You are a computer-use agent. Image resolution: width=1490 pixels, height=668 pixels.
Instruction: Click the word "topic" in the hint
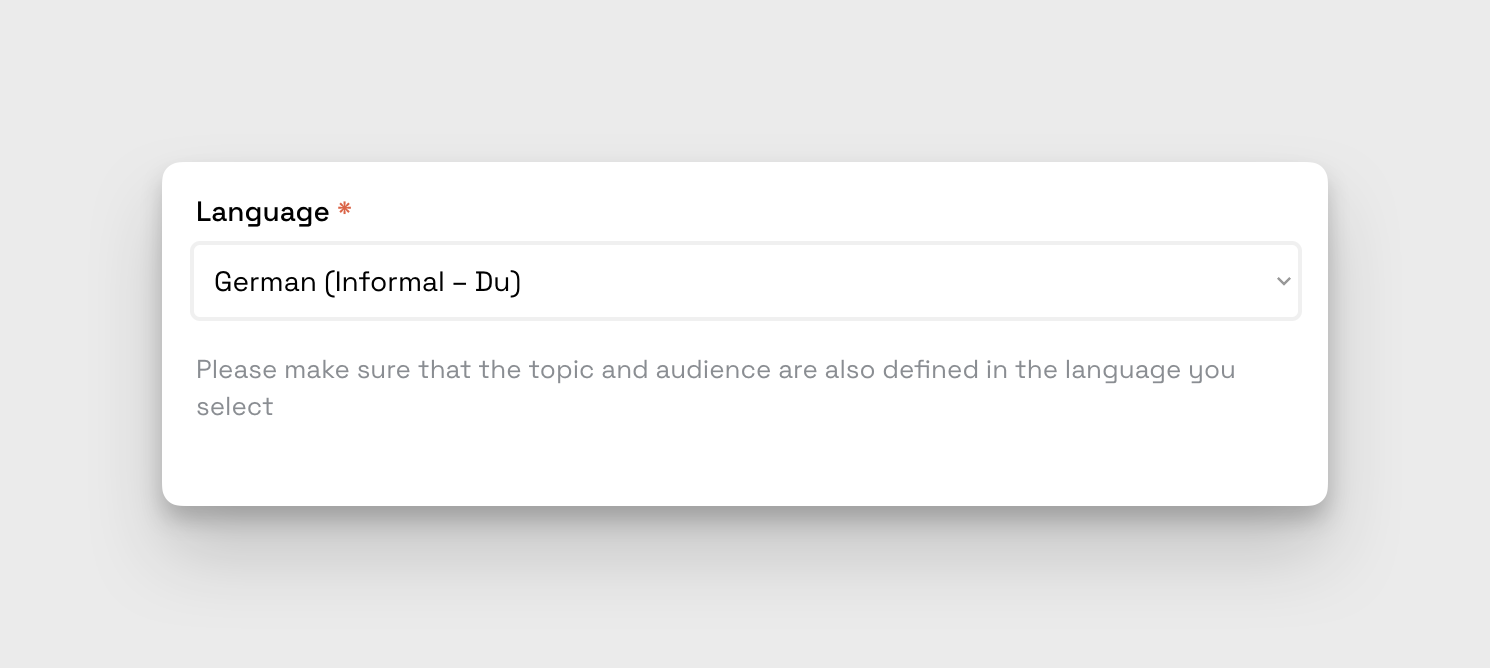click(561, 370)
